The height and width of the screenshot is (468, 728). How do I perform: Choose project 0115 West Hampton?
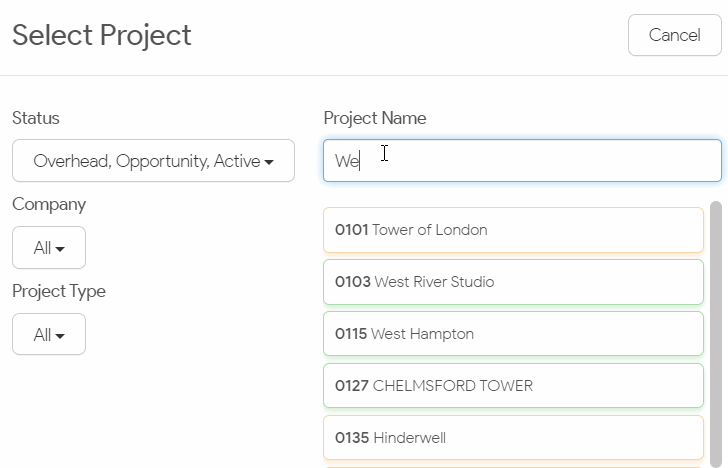[514, 334]
